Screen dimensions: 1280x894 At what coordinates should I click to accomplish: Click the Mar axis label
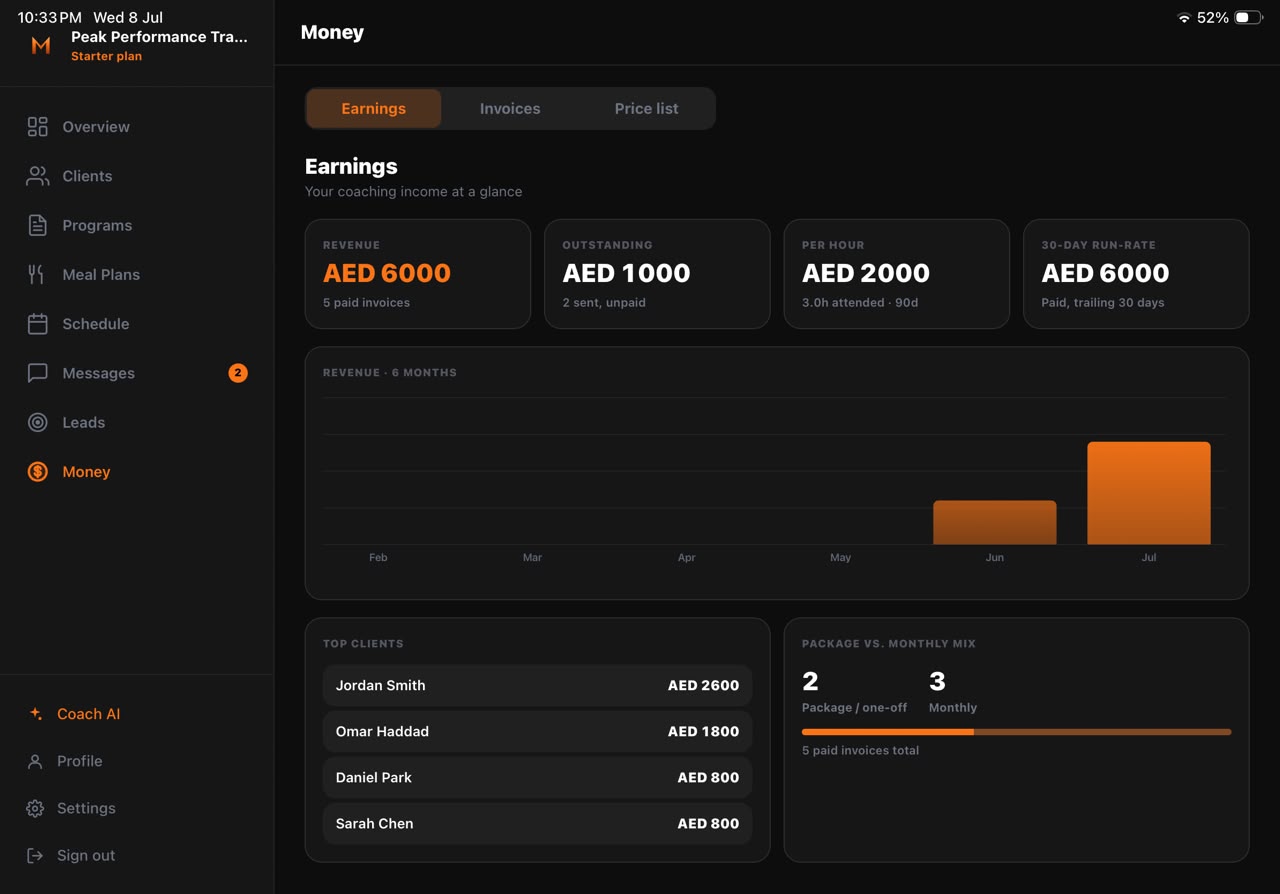pos(532,558)
